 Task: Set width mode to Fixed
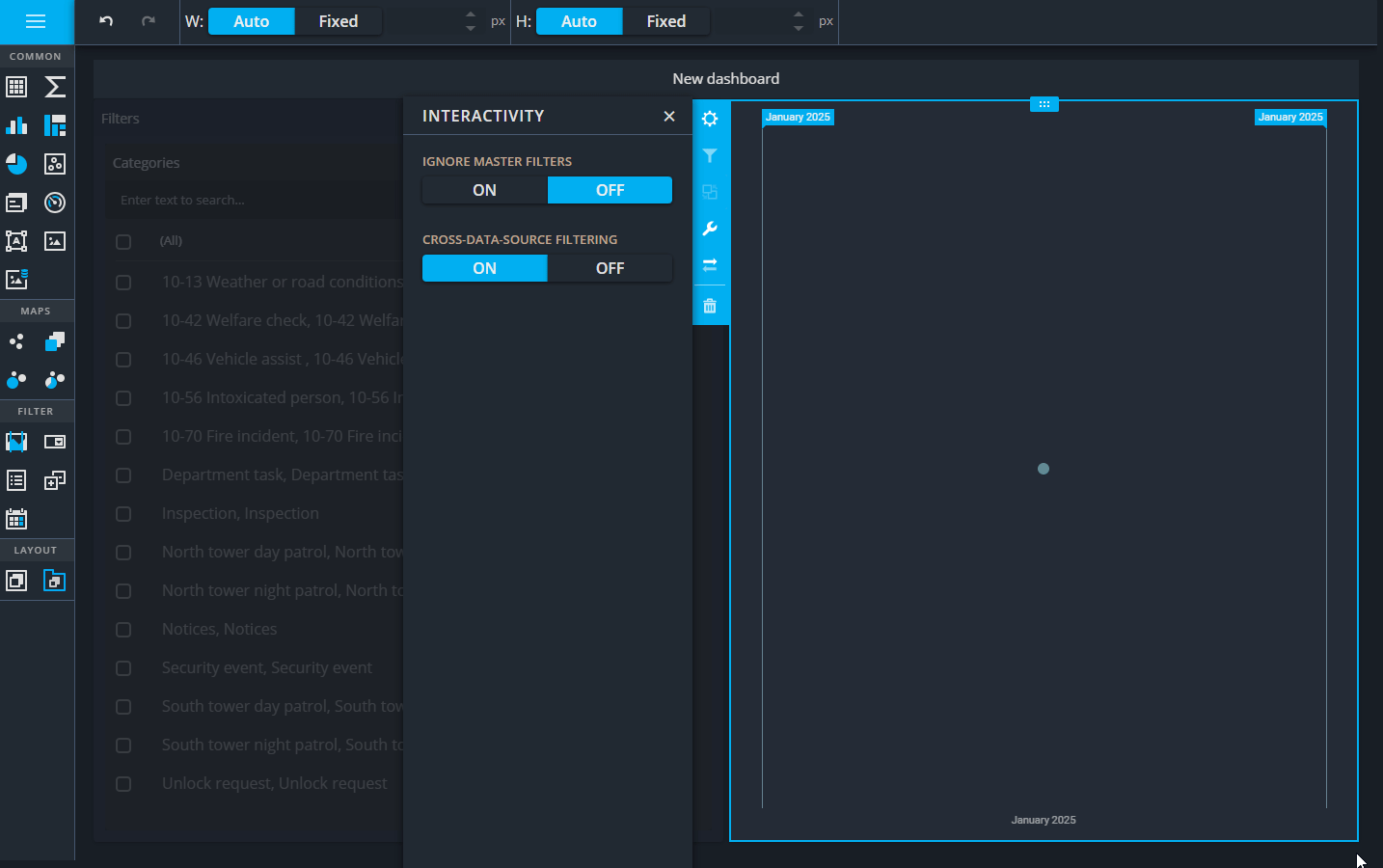point(339,21)
